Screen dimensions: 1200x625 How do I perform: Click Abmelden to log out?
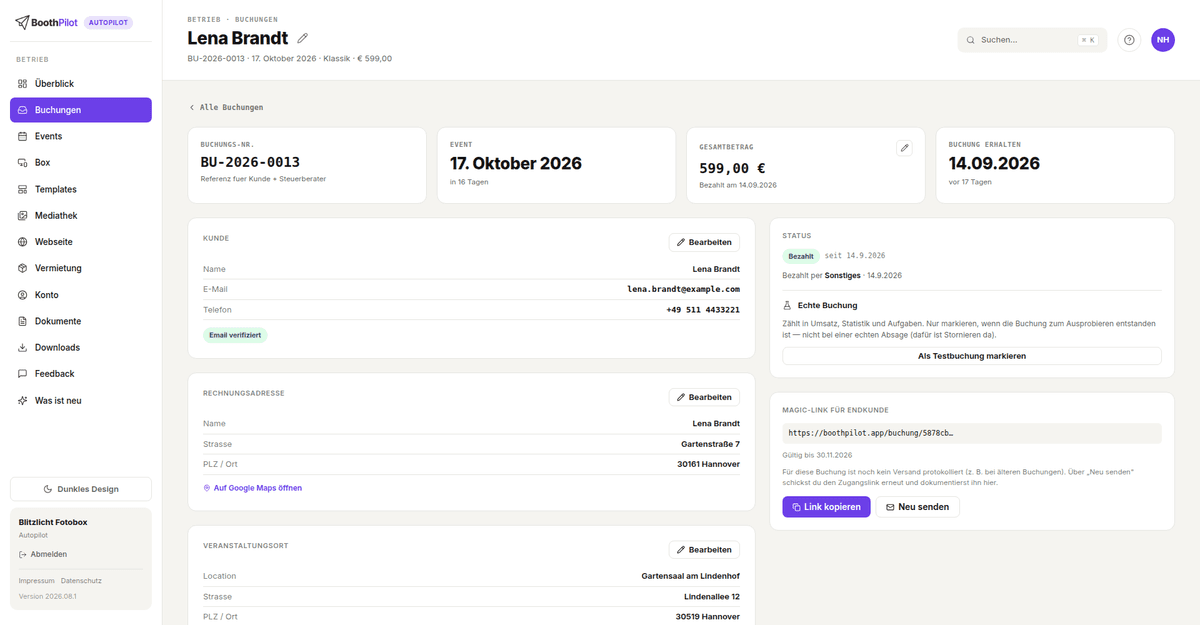point(43,554)
